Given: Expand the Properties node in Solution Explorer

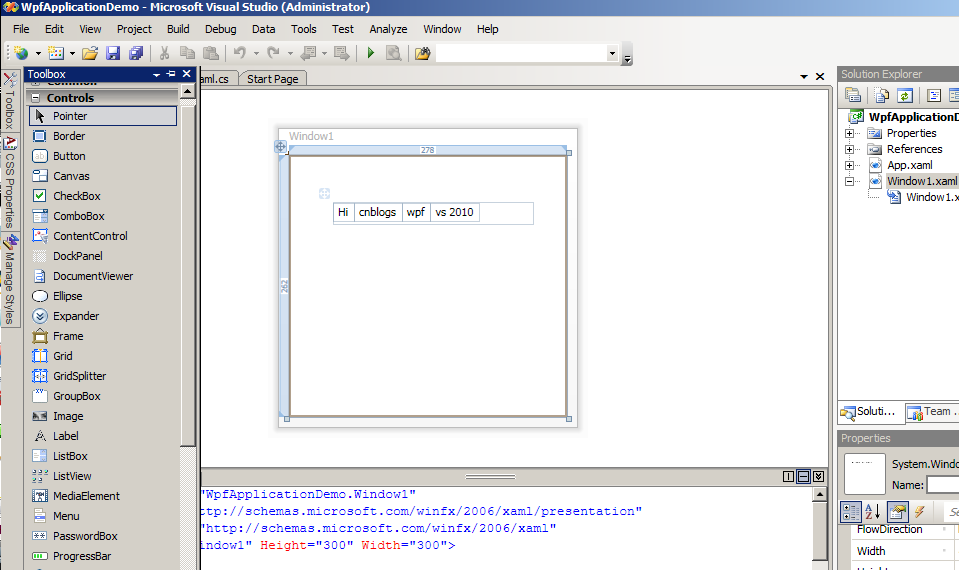Looking at the screenshot, I should pyautogui.click(x=849, y=133).
